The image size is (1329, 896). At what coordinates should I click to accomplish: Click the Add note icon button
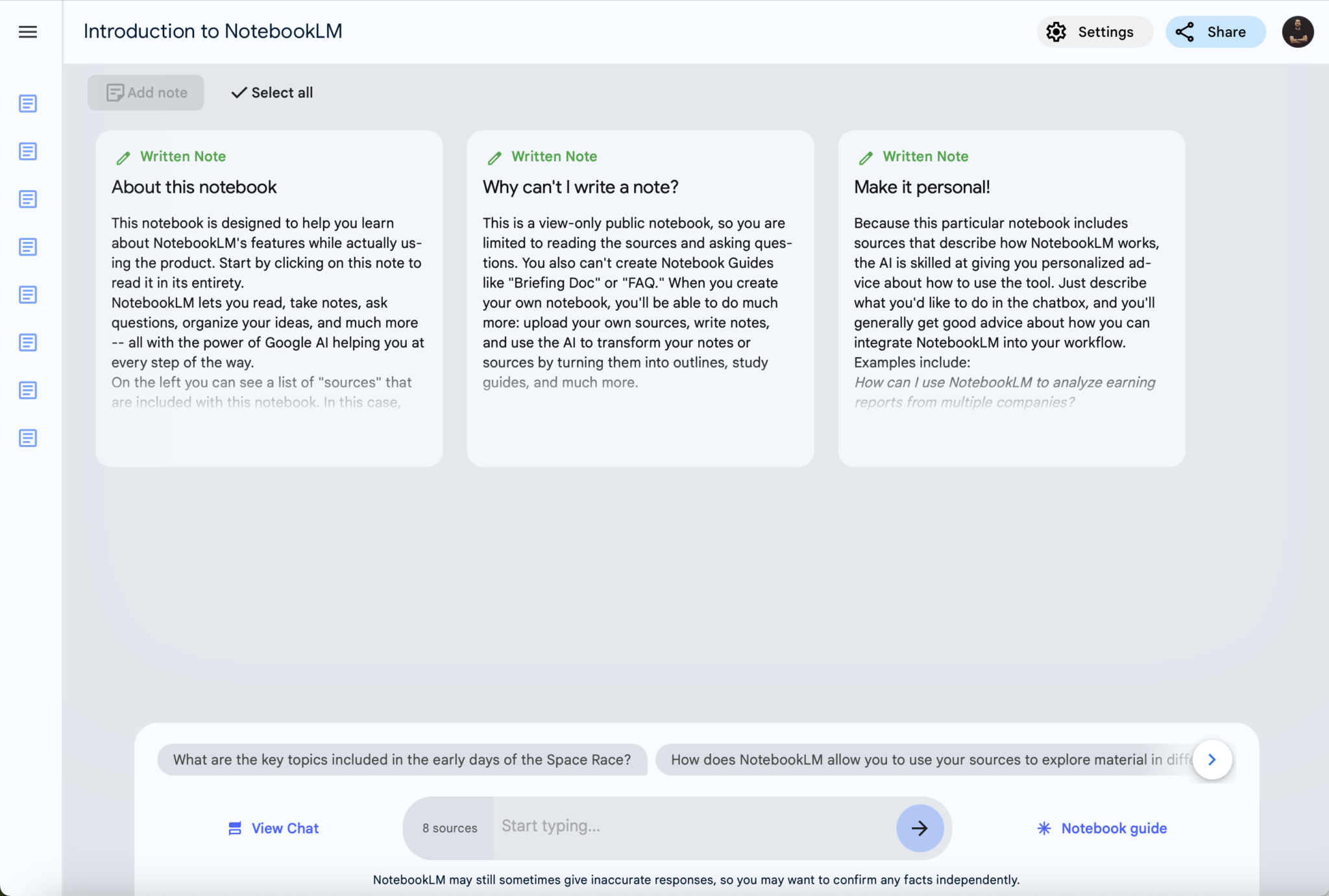click(x=113, y=91)
